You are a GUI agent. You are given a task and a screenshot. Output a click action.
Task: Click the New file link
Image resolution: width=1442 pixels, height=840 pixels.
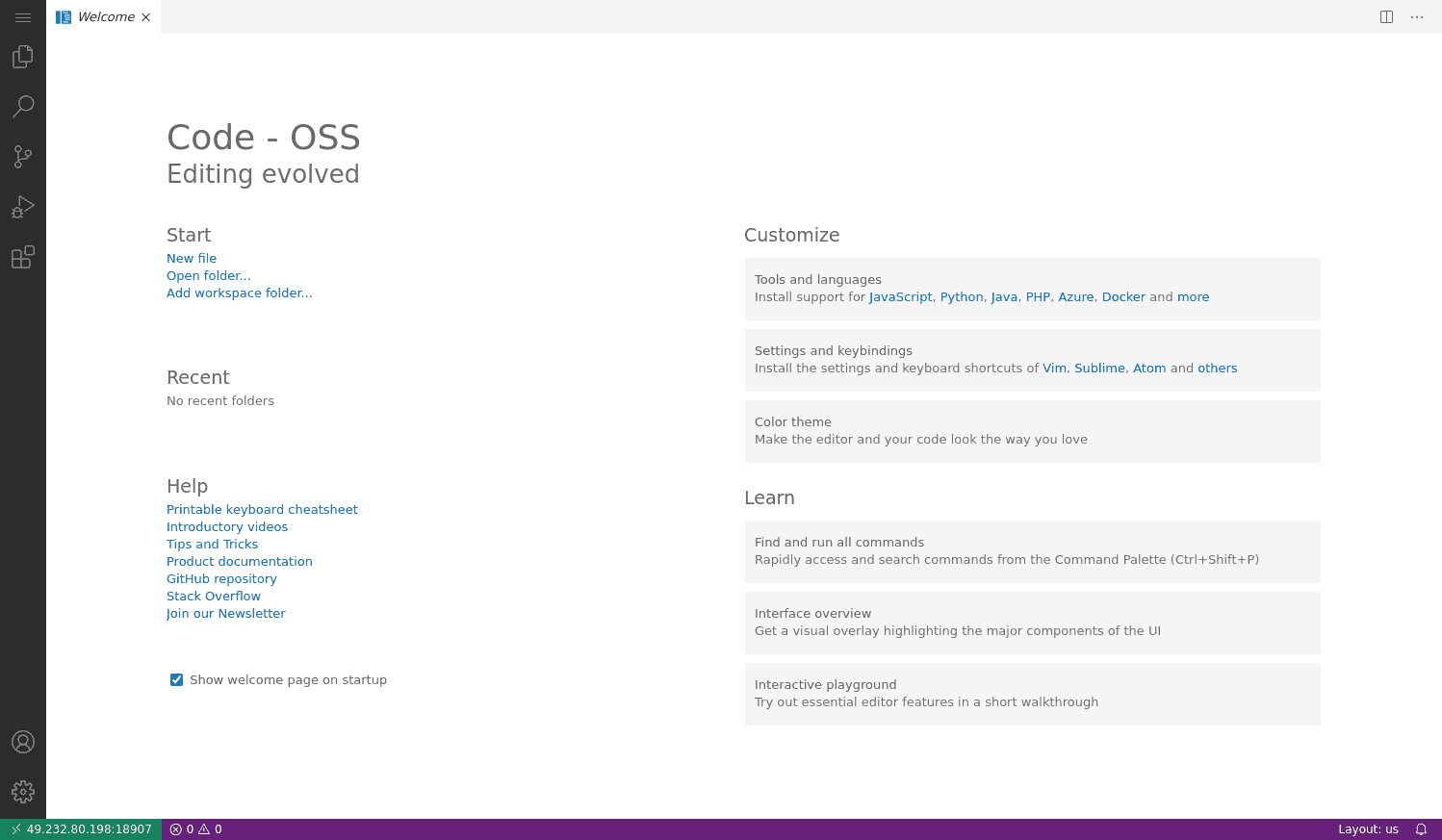point(192,259)
